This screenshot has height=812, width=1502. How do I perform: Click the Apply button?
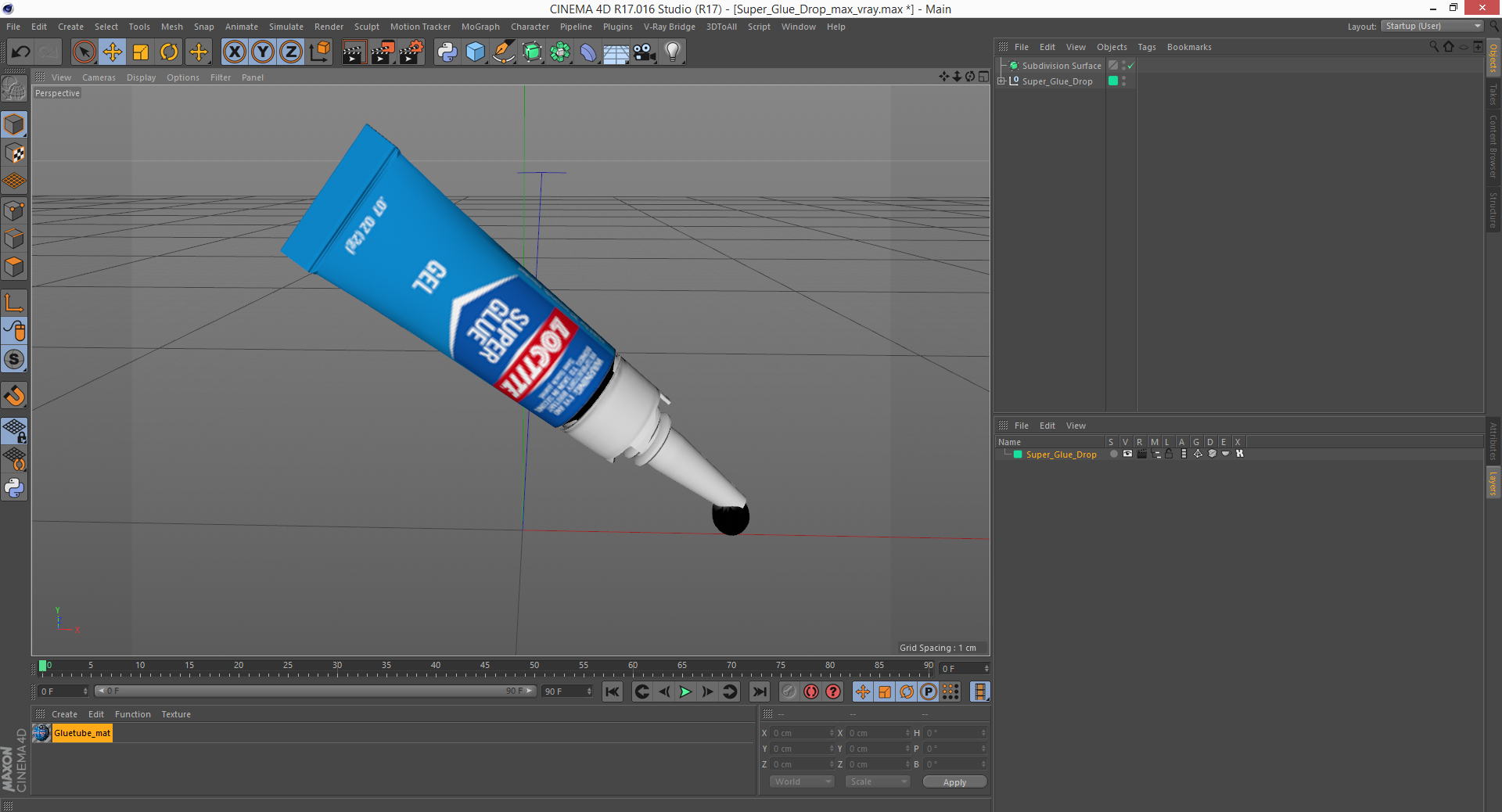(x=954, y=782)
